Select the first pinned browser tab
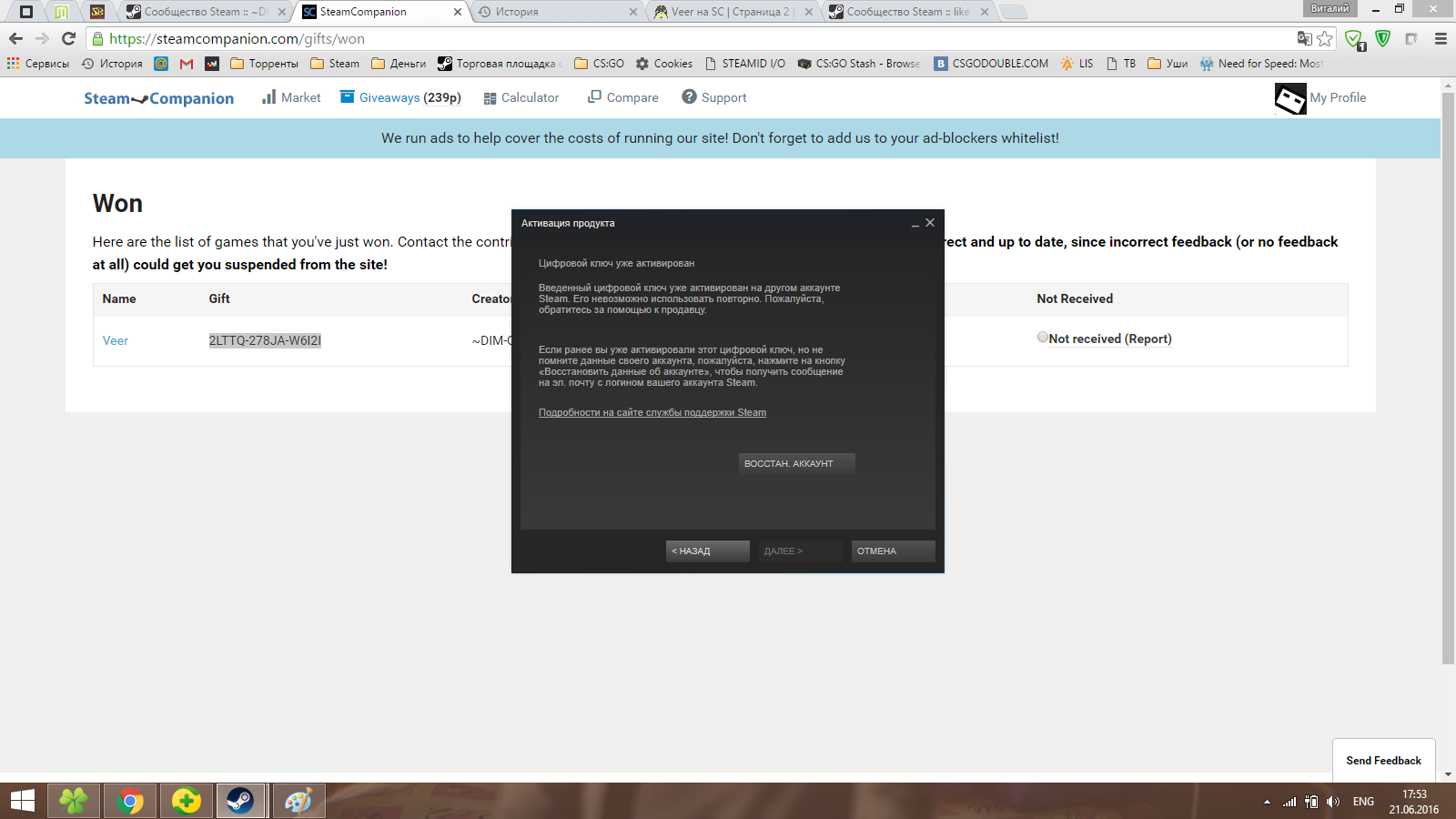Viewport: 1456px width, 819px height. (26, 12)
